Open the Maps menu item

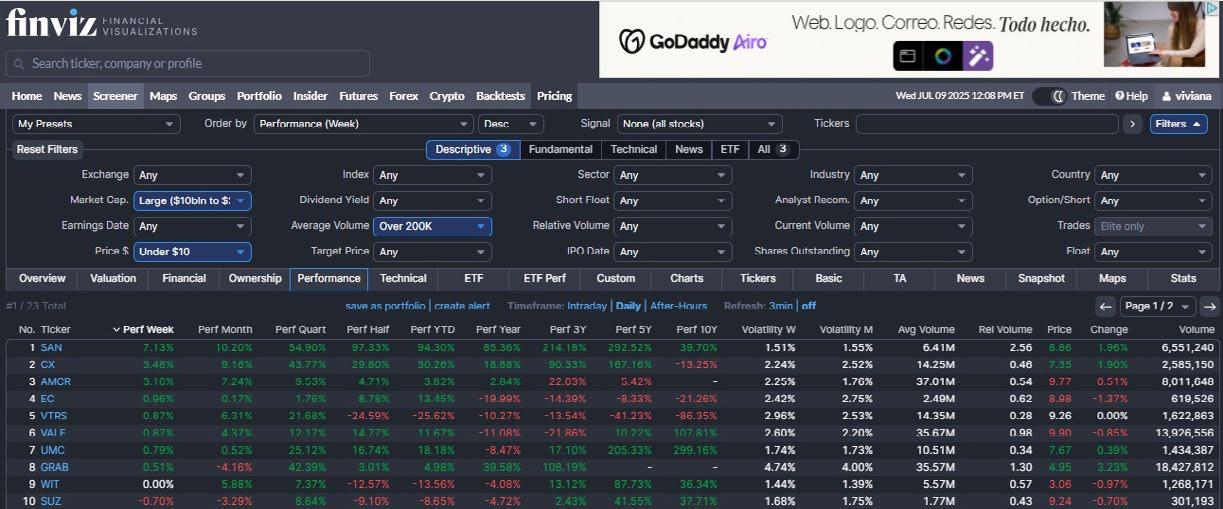[x=163, y=96]
